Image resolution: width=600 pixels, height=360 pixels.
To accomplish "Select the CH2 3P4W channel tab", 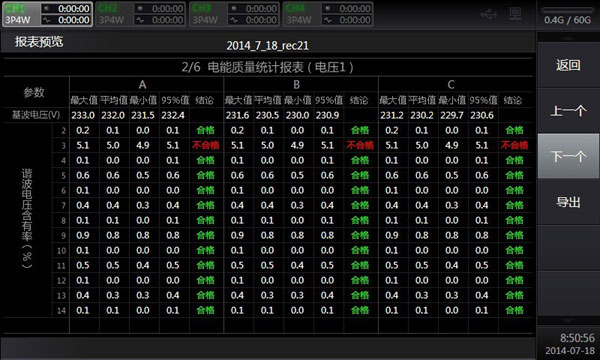I will 141,14.
